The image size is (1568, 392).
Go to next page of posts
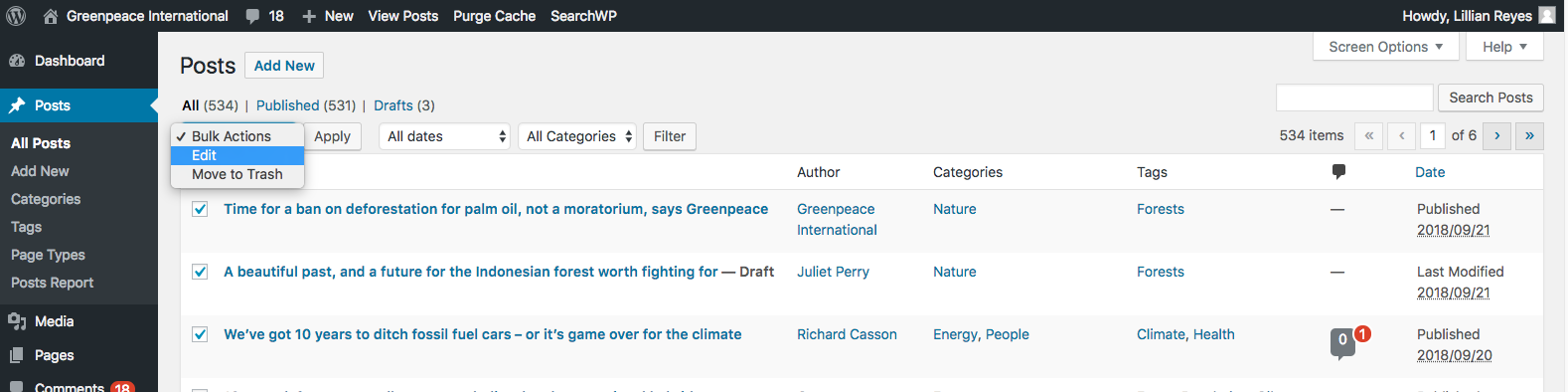pos(1496,135)
